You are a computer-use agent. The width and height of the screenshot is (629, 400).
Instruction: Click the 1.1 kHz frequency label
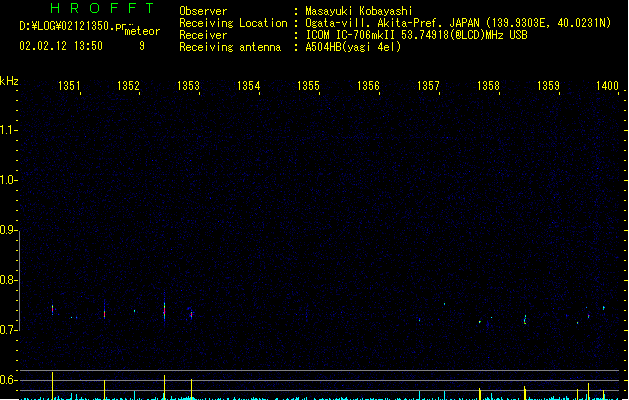(x=8, y=130)
